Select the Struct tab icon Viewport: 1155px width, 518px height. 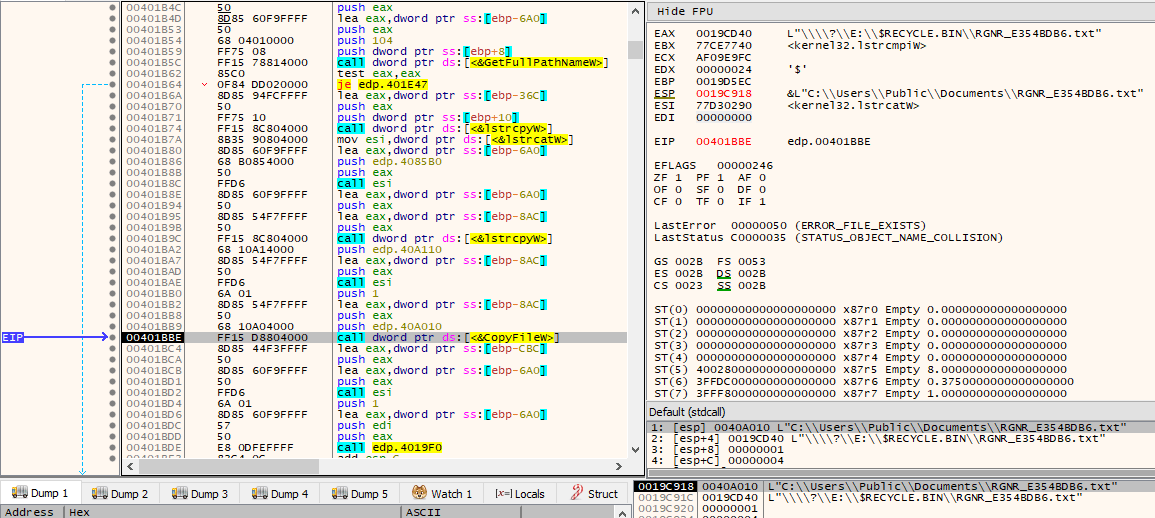click(577, 493)
